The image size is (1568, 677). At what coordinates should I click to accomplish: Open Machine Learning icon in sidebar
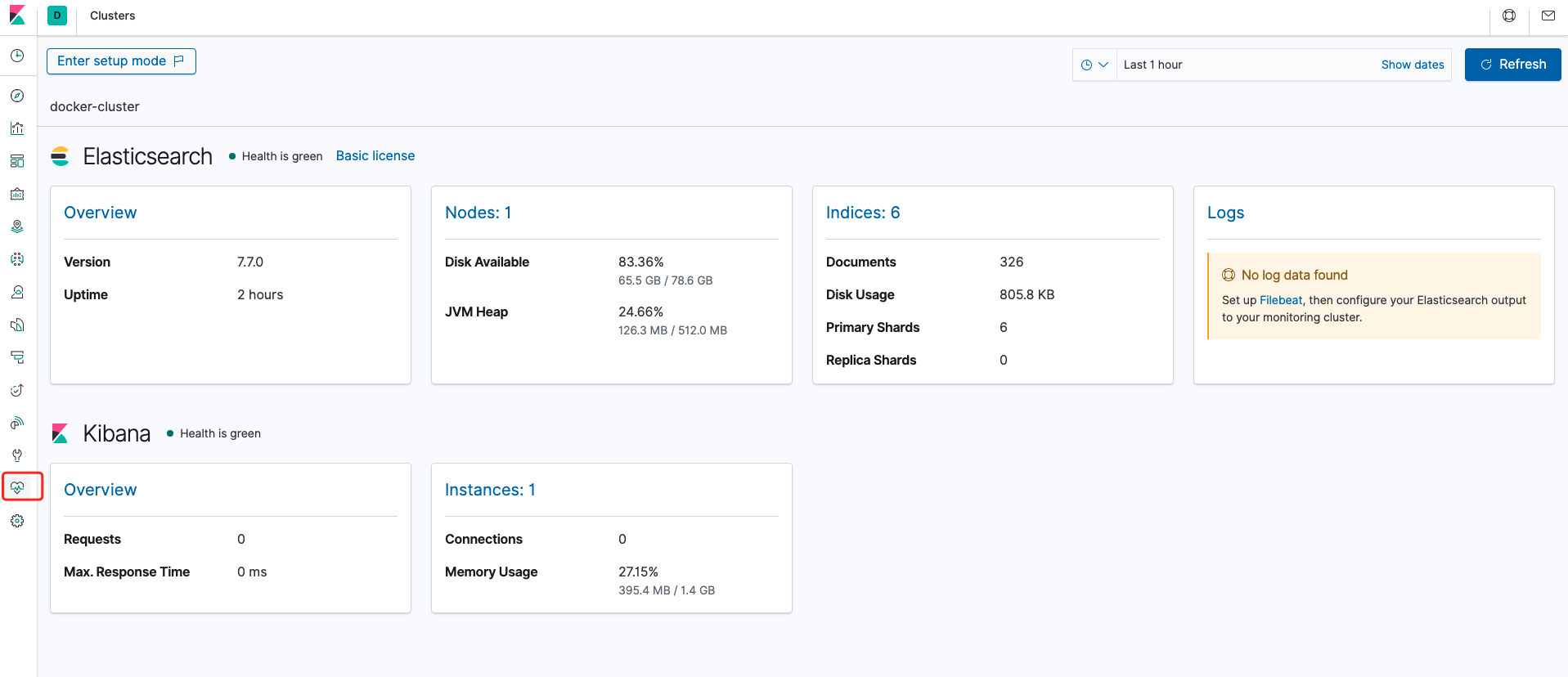[x=17, y=259]
